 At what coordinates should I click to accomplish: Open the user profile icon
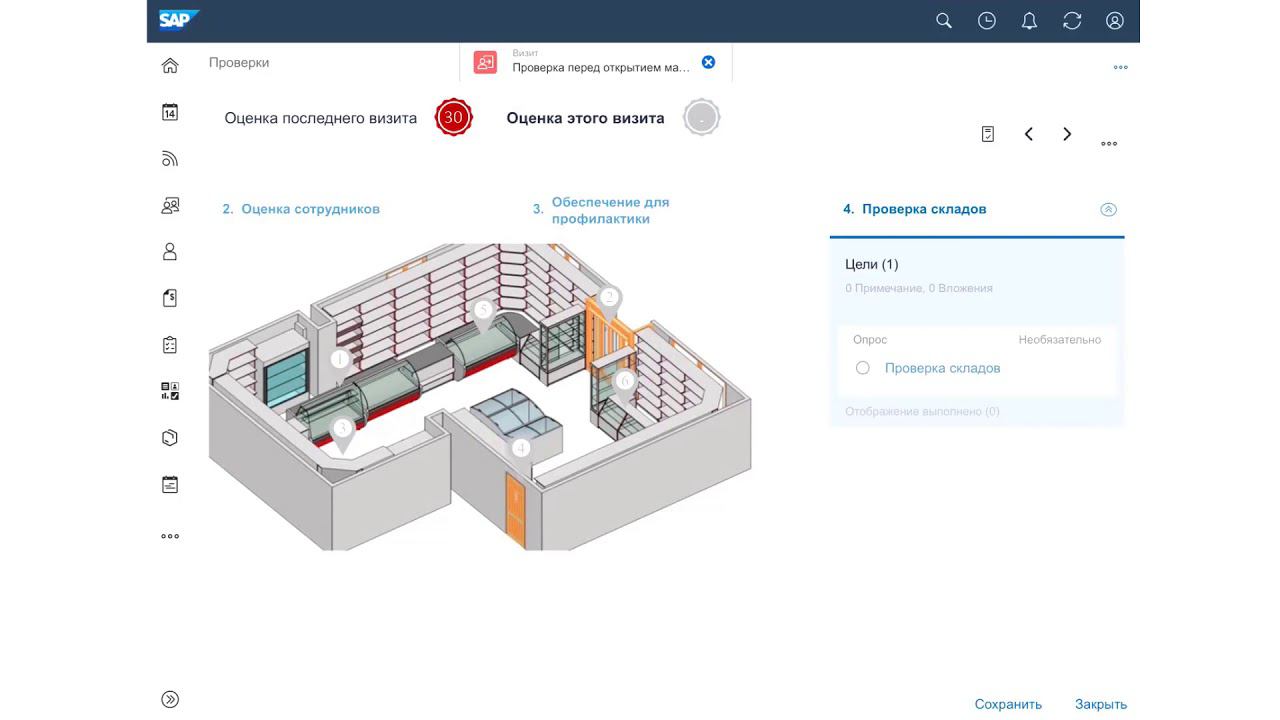coord(1115,21)
